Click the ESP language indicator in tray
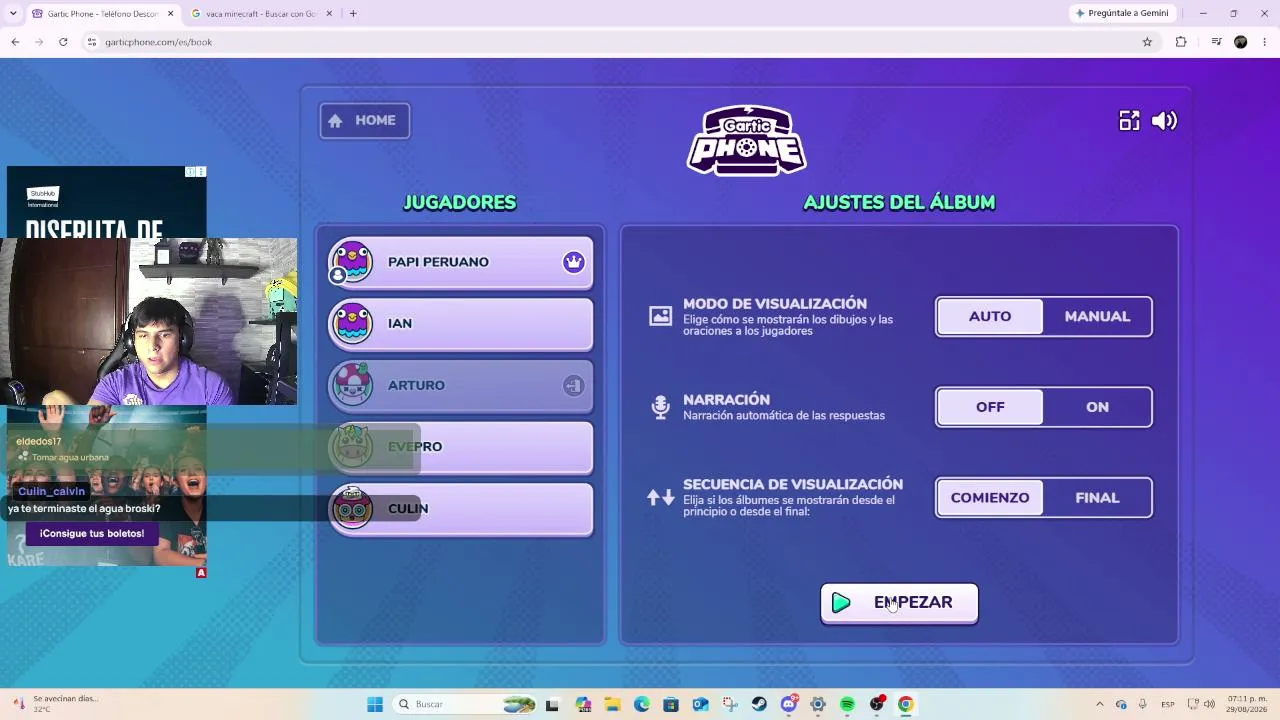This screenshot has height=720, width=1280. click(x=1167, y=704)
